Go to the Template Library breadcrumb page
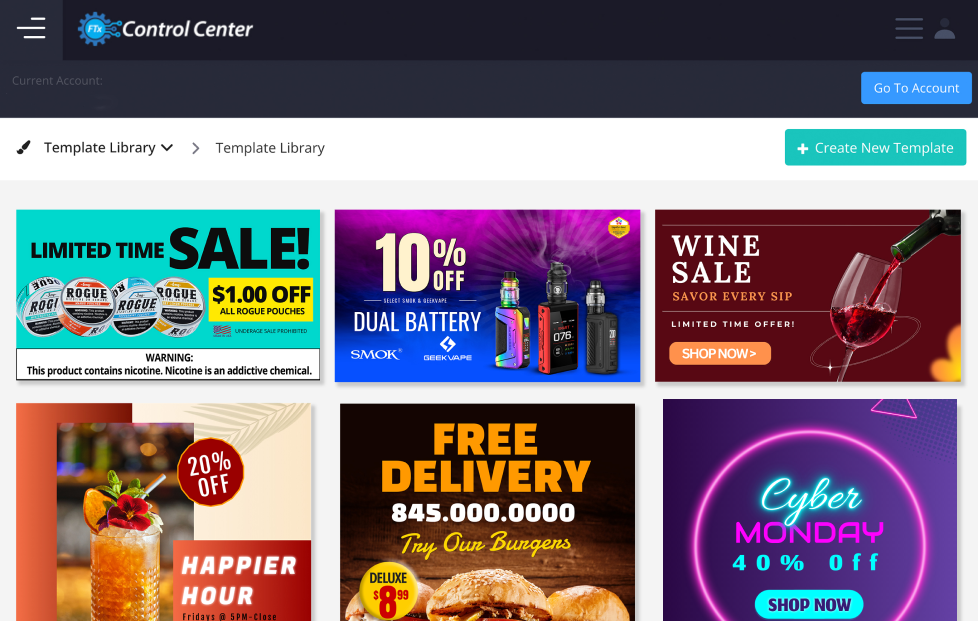This screenshot has width=978, height=621. click(270, 148)
